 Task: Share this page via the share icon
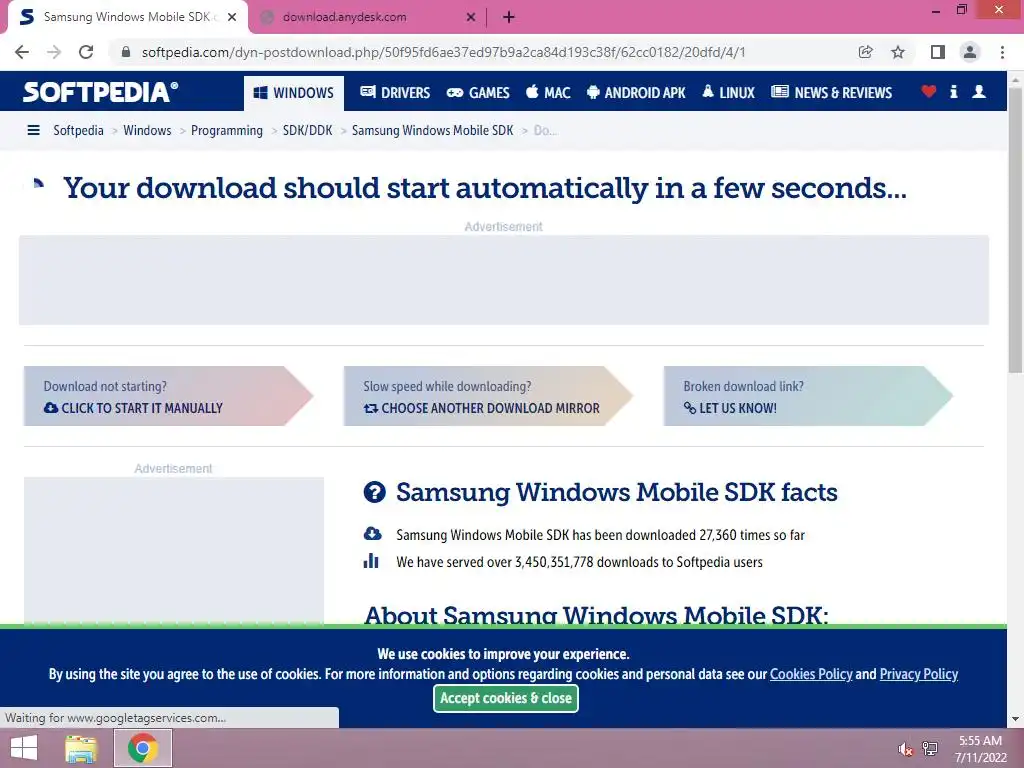(x=865, y=52)
